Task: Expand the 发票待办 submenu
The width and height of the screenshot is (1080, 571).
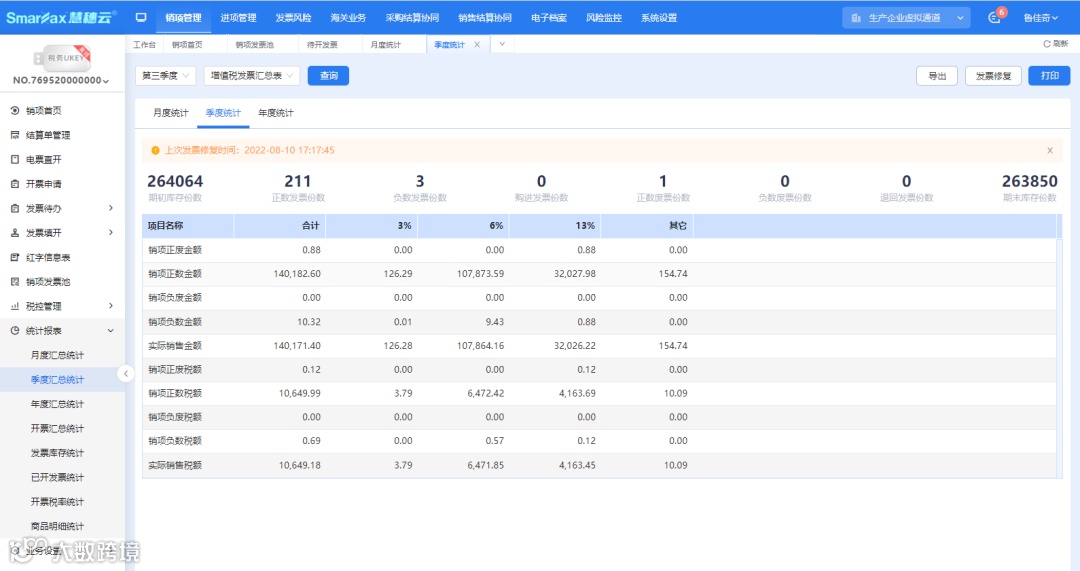Action: point(111,208)
